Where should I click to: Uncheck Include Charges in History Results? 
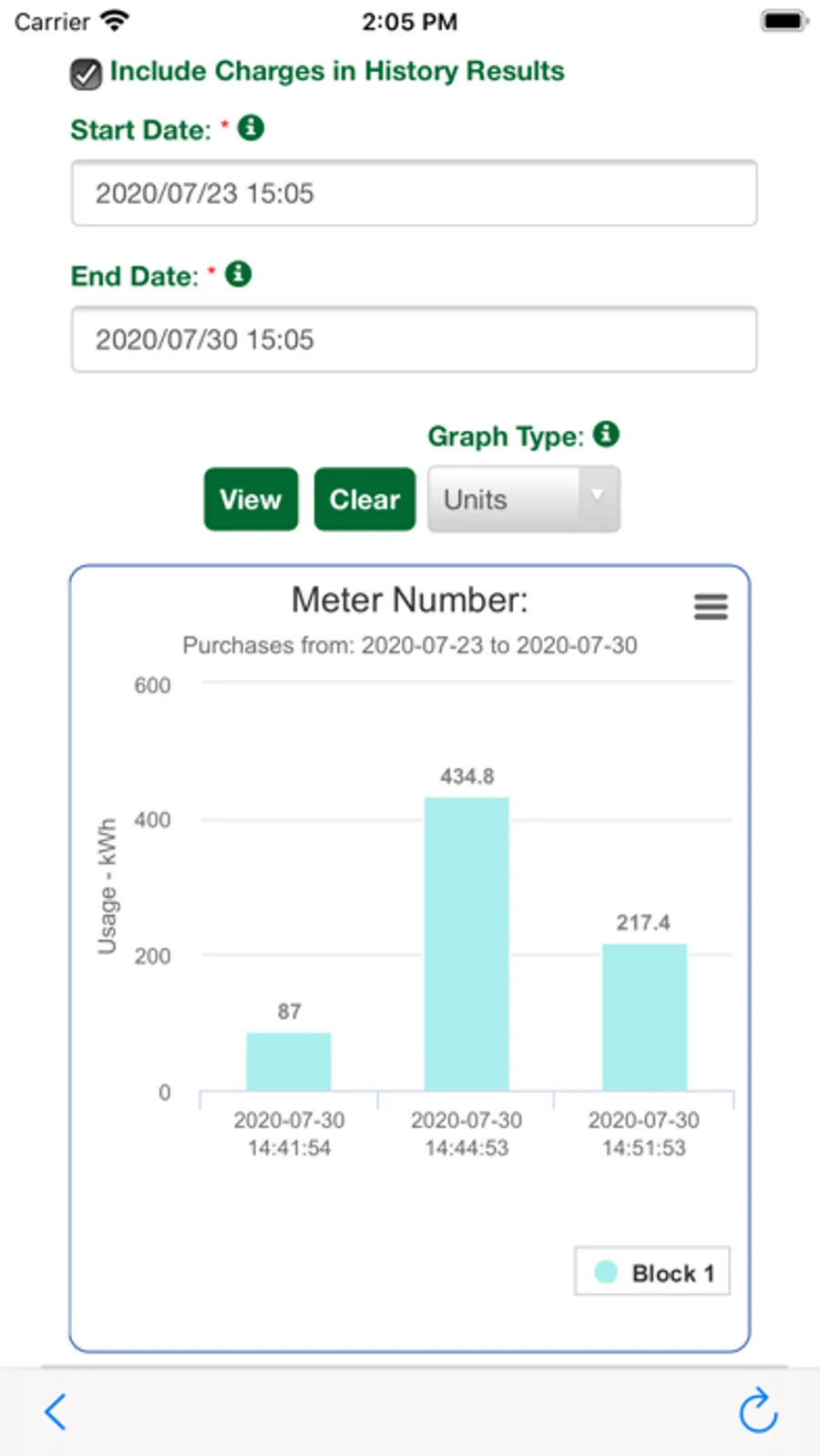coord(86,74)
